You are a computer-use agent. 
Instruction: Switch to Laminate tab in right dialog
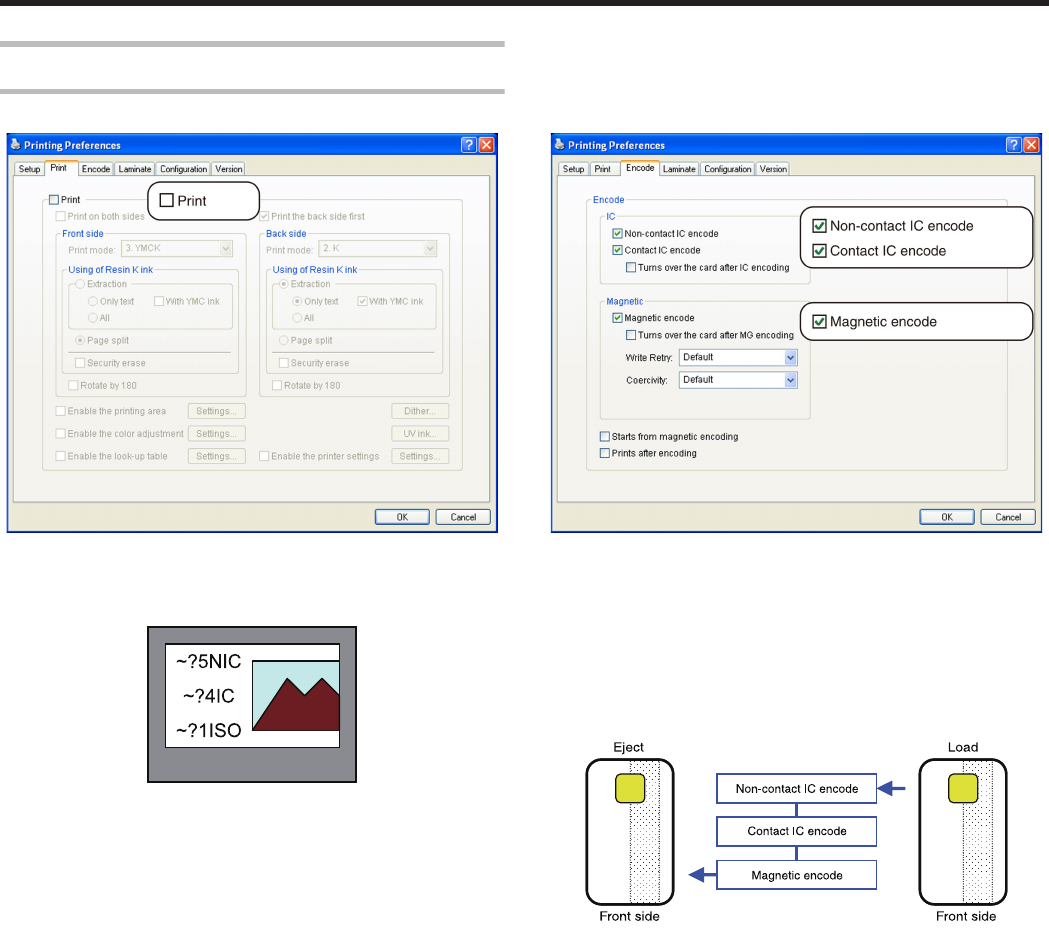coord(679,169)
